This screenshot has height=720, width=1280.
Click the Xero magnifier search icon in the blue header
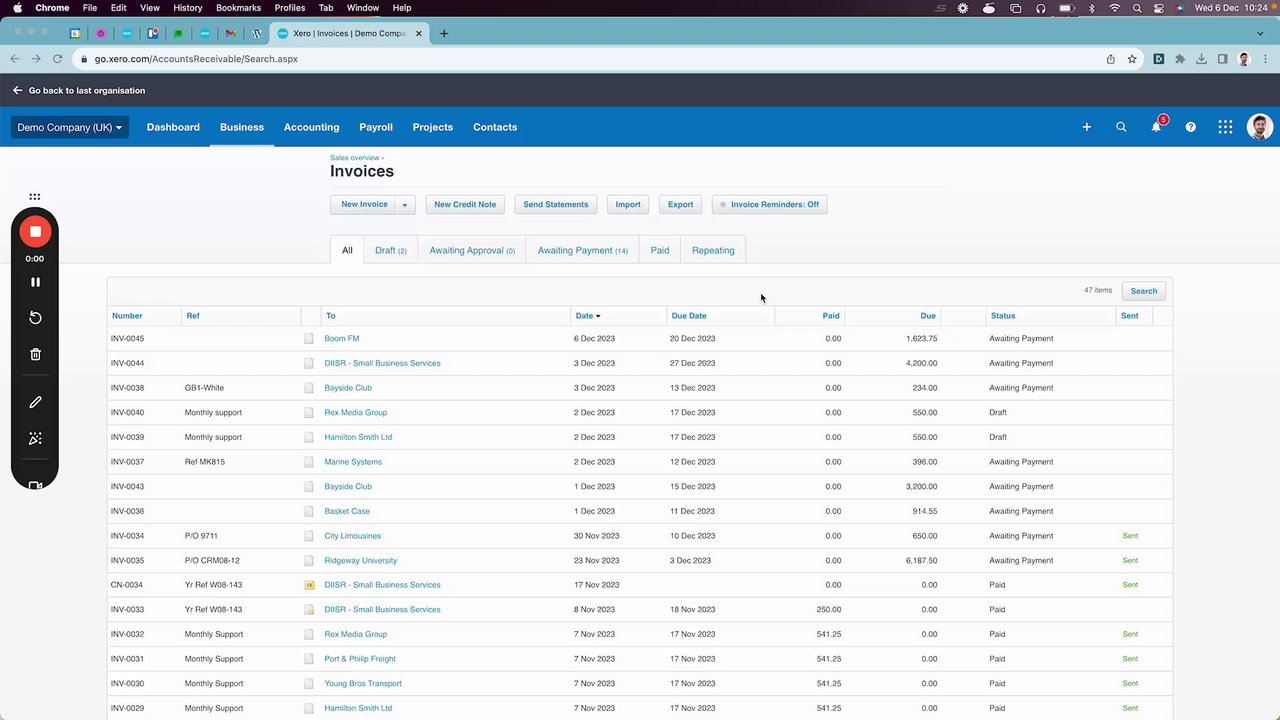pos(1121,127)
